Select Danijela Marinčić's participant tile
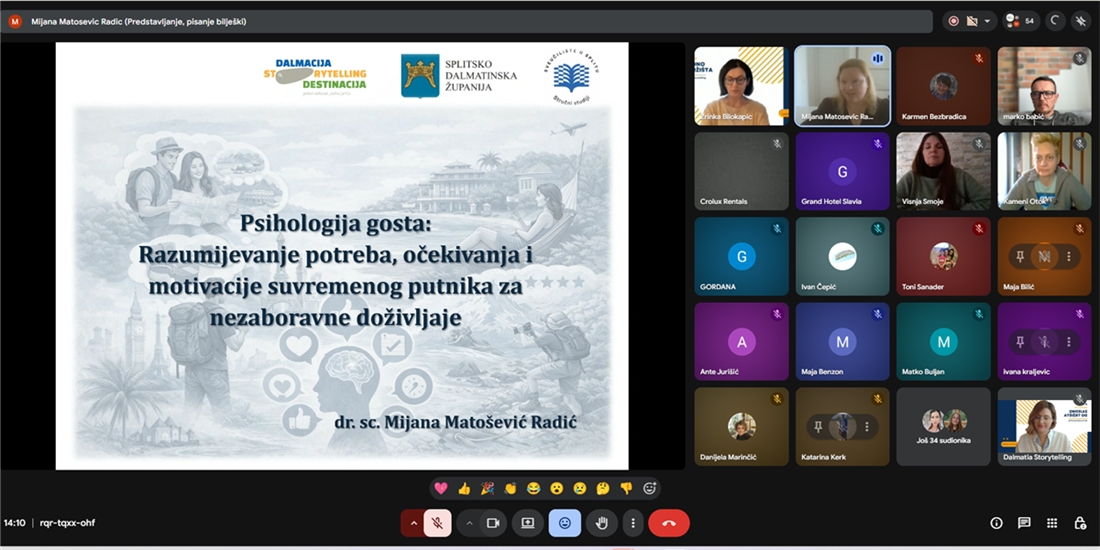The width and height of the screenshot is (1100, 550). pos(742,427)
